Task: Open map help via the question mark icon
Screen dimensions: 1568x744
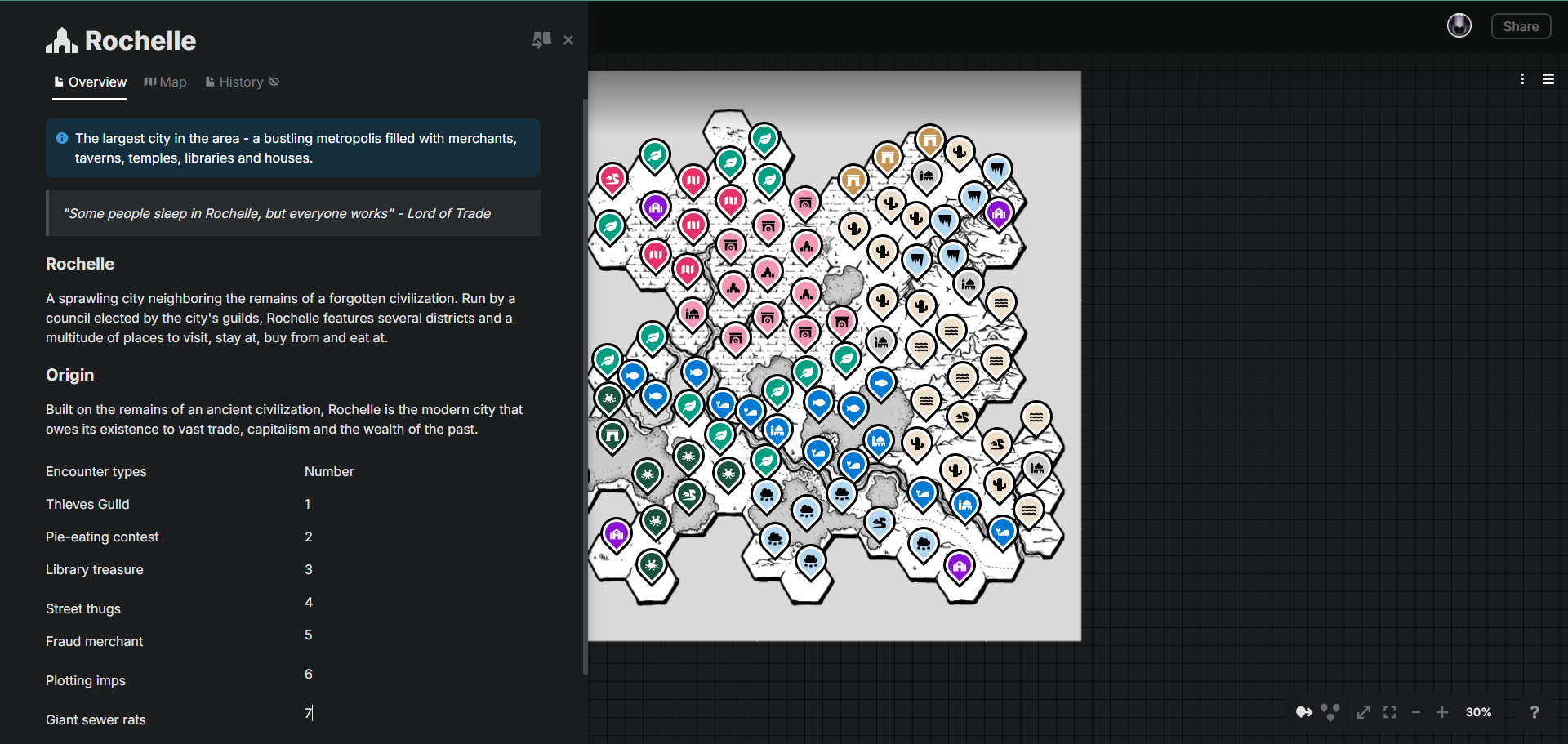Action: [1535, 712]
